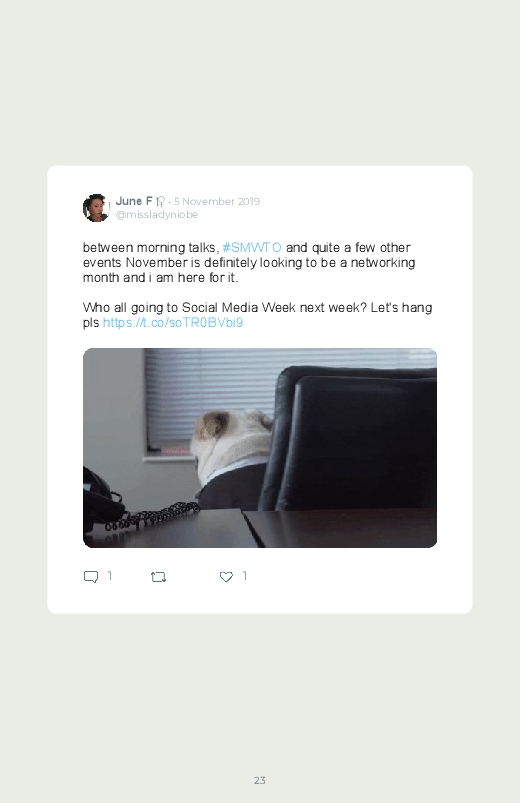Open June F's profile avatar
Screen dimensions: 520x803
[x=96, y=208]
